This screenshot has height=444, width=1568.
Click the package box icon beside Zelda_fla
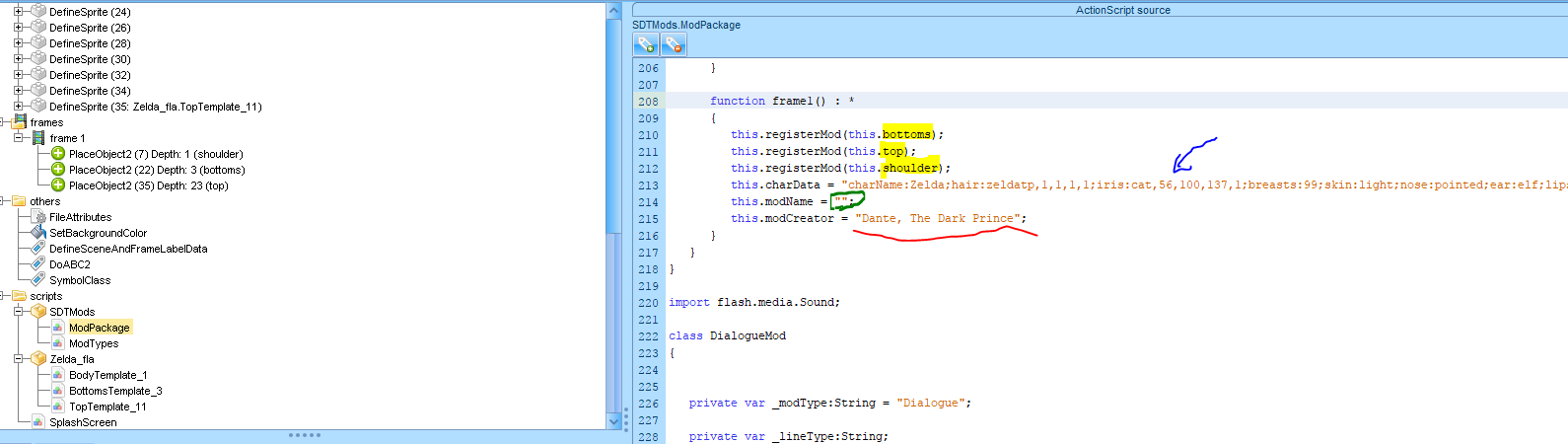[38, 359]
